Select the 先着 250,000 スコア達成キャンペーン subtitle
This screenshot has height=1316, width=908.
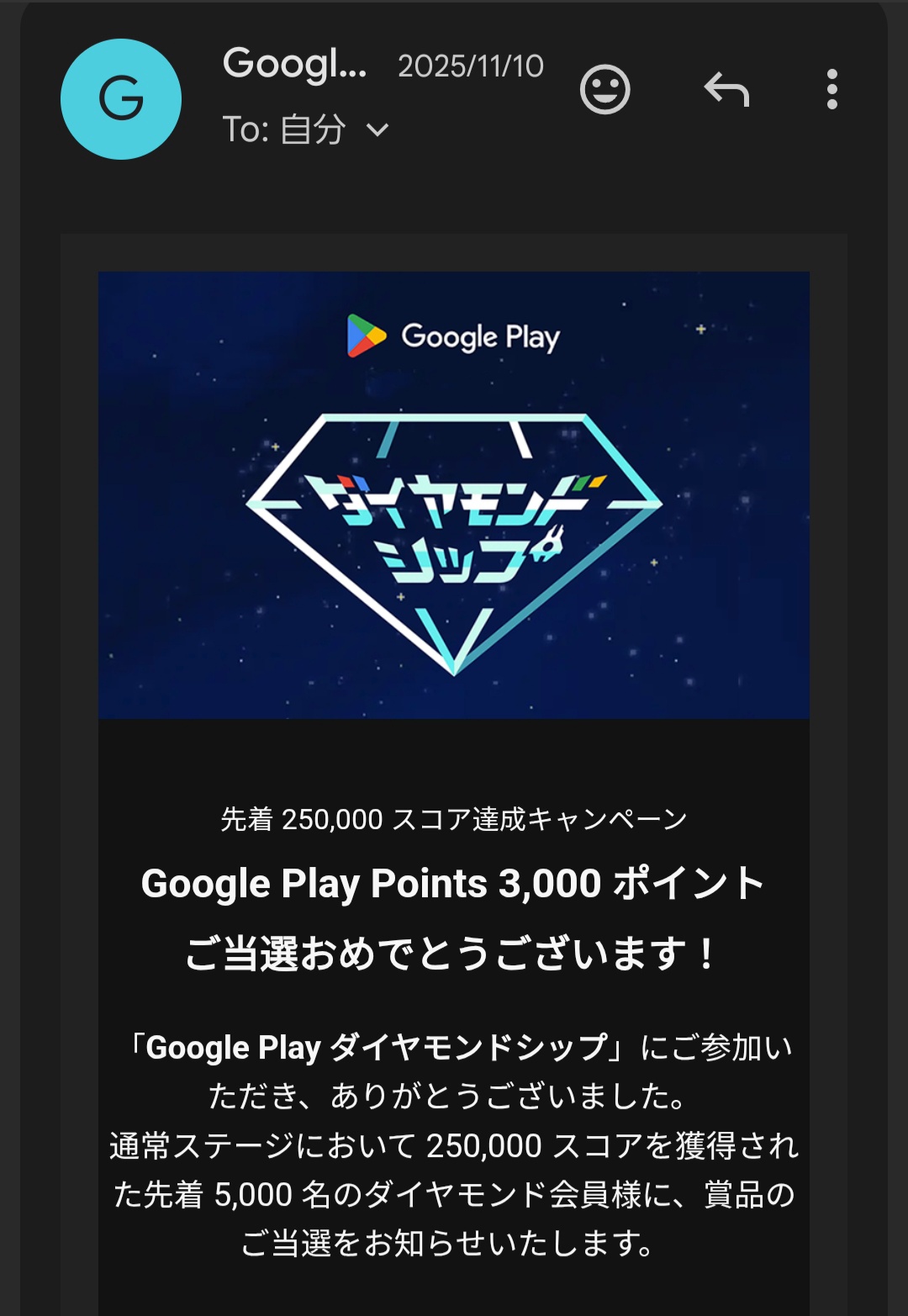click(x=454, y=819)
